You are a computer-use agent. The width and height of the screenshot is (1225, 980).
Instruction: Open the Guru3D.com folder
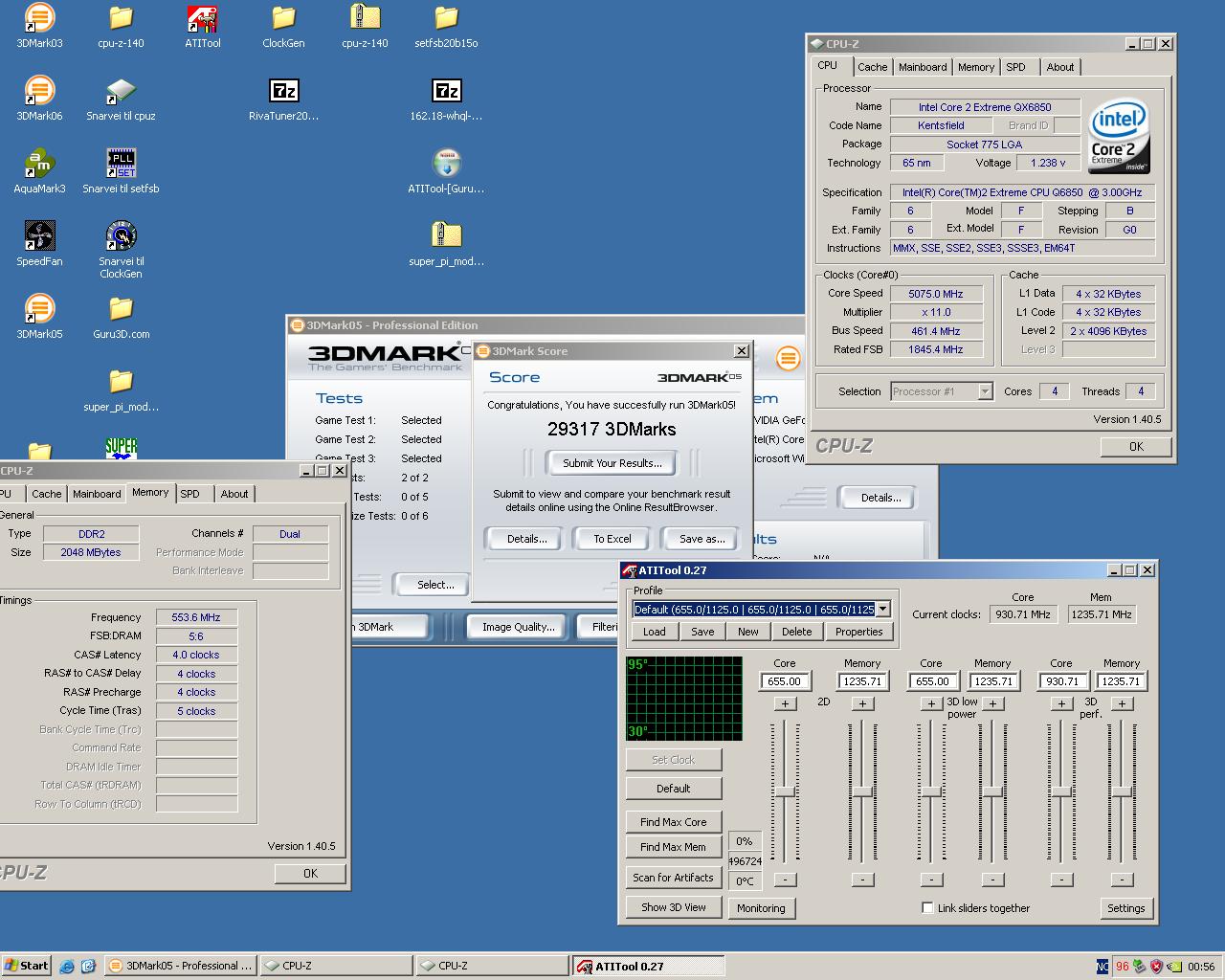[121, 317]
